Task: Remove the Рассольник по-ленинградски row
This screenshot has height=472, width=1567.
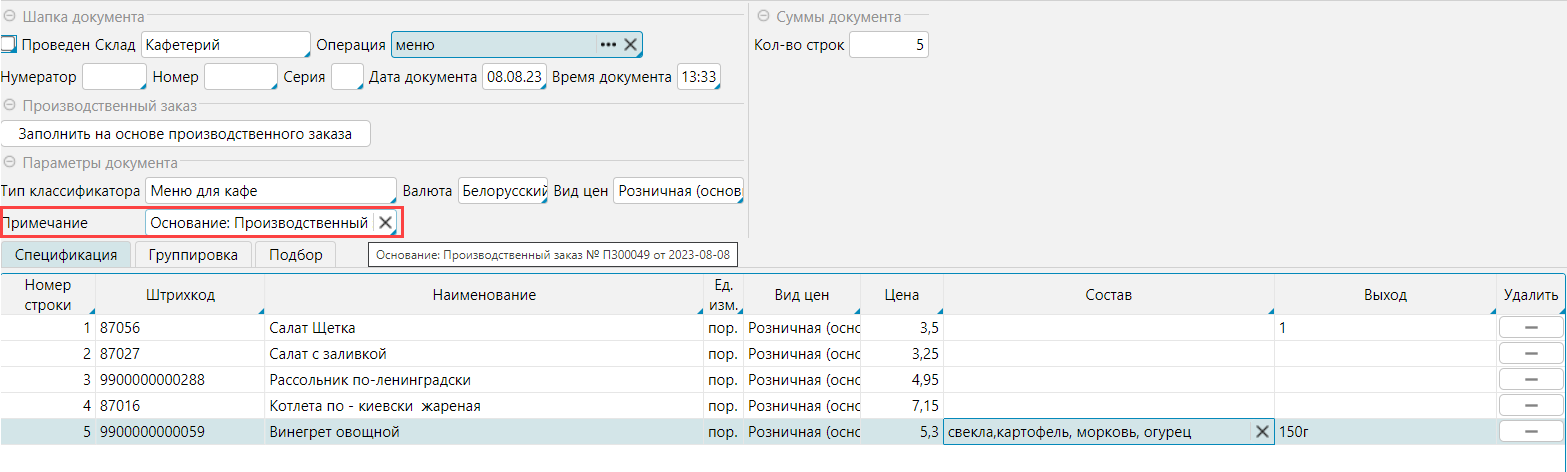Action: tap(1530, 380)
